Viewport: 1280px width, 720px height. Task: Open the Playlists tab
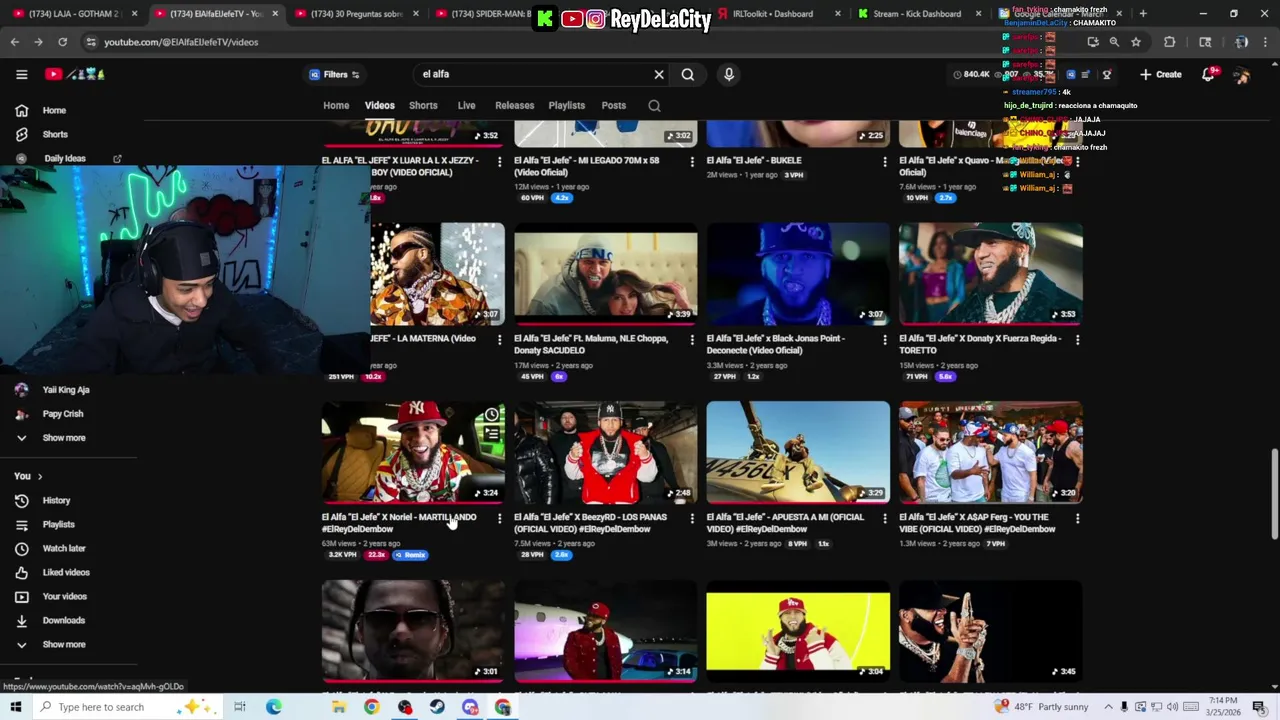pos(566,105)
